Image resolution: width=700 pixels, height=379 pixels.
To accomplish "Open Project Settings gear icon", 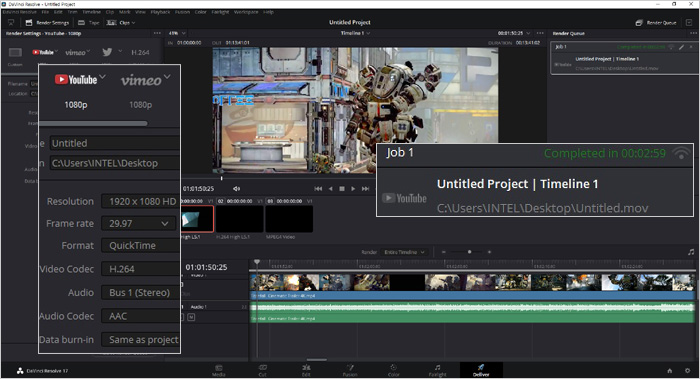I will point(688,371).
